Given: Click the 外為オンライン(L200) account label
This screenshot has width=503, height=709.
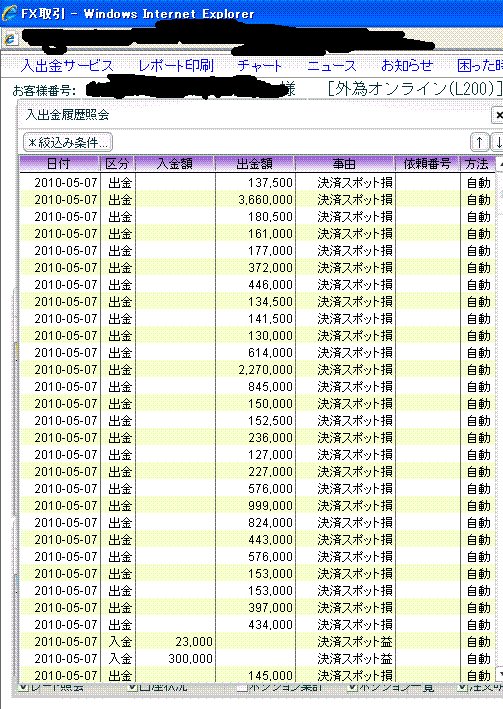Looking at the screenshot, I should (415, 89).
